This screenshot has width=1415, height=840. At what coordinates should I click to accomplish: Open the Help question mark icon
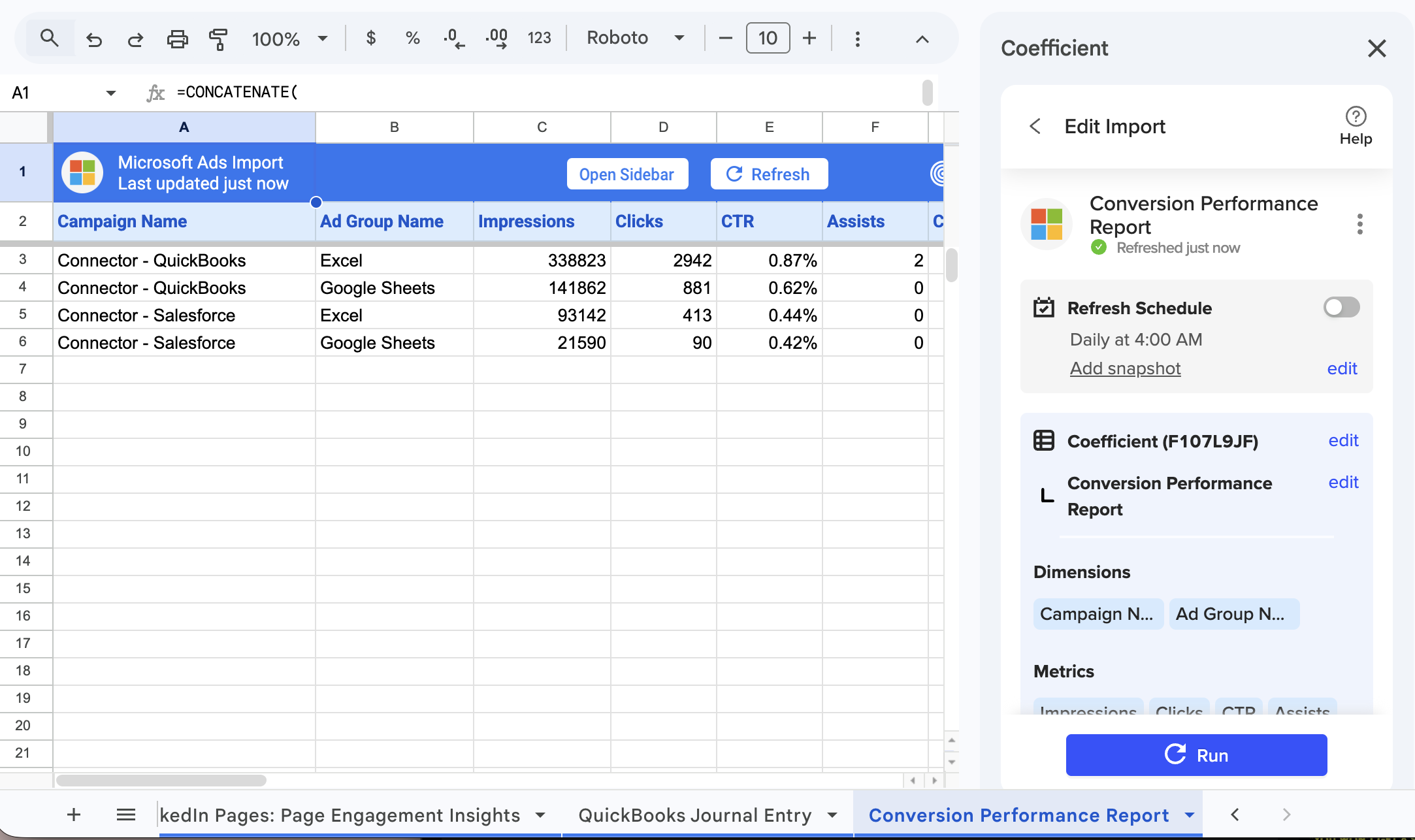(x=1356, y=125)
